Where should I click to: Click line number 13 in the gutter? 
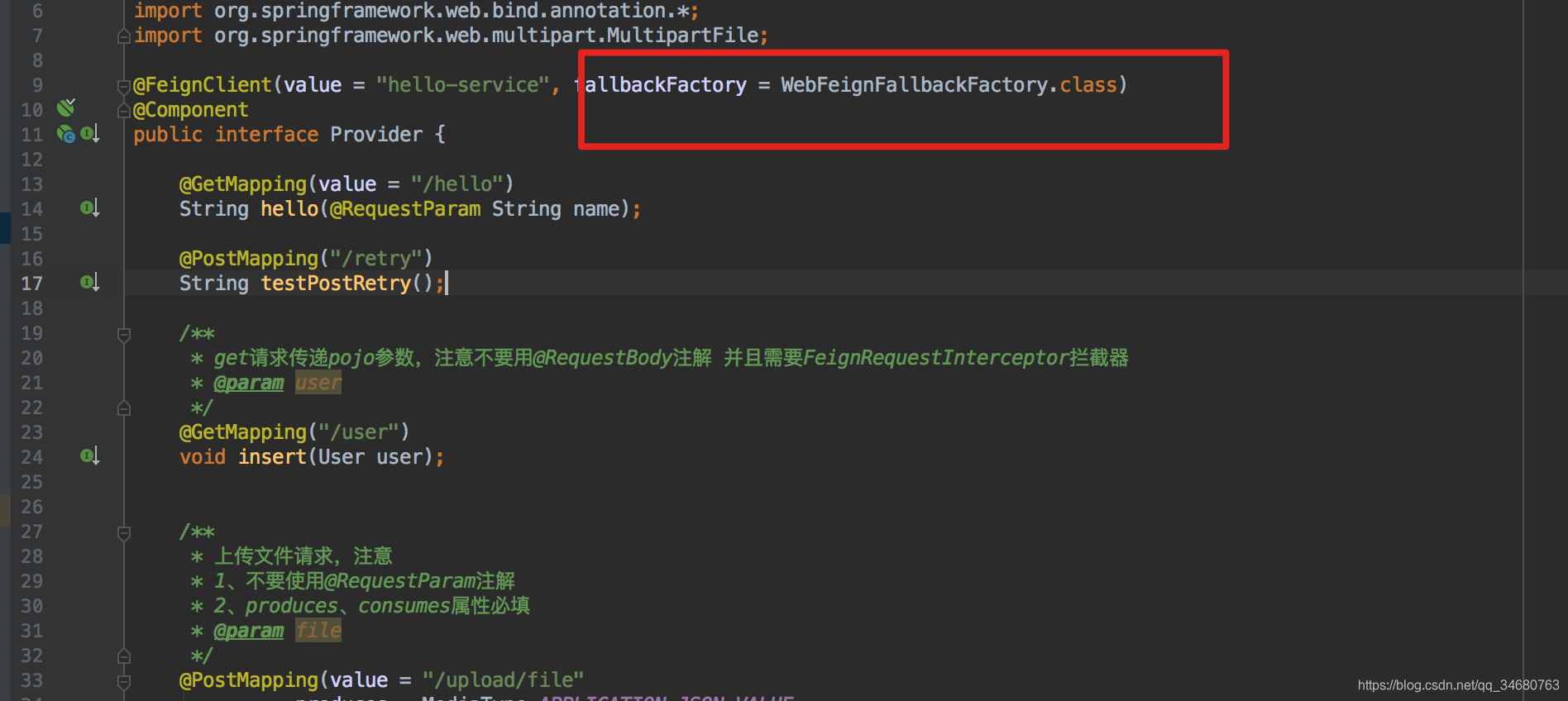(x=31, y=184)
